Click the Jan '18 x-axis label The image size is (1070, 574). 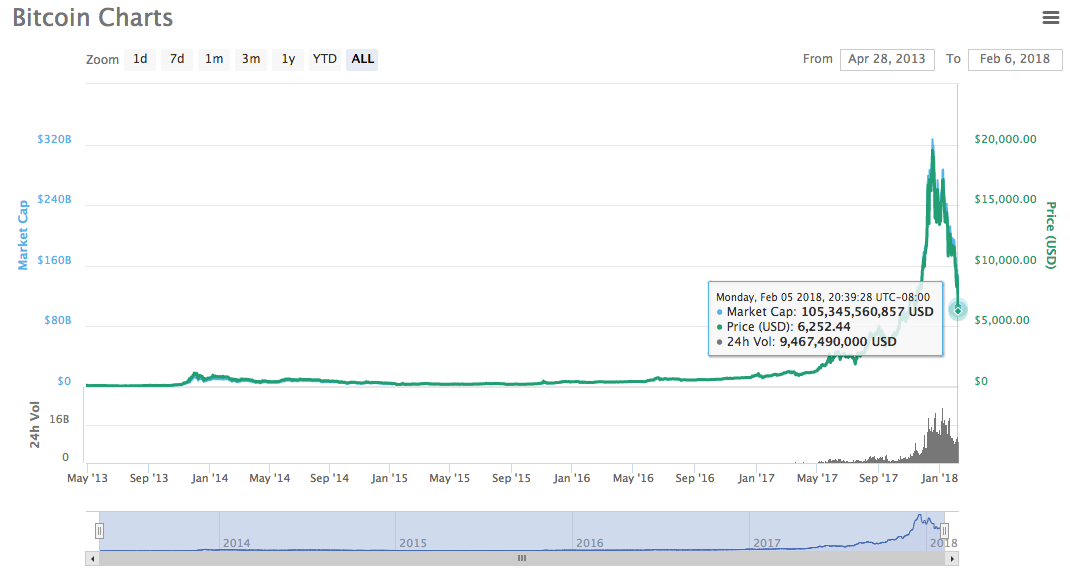(939, 478)
